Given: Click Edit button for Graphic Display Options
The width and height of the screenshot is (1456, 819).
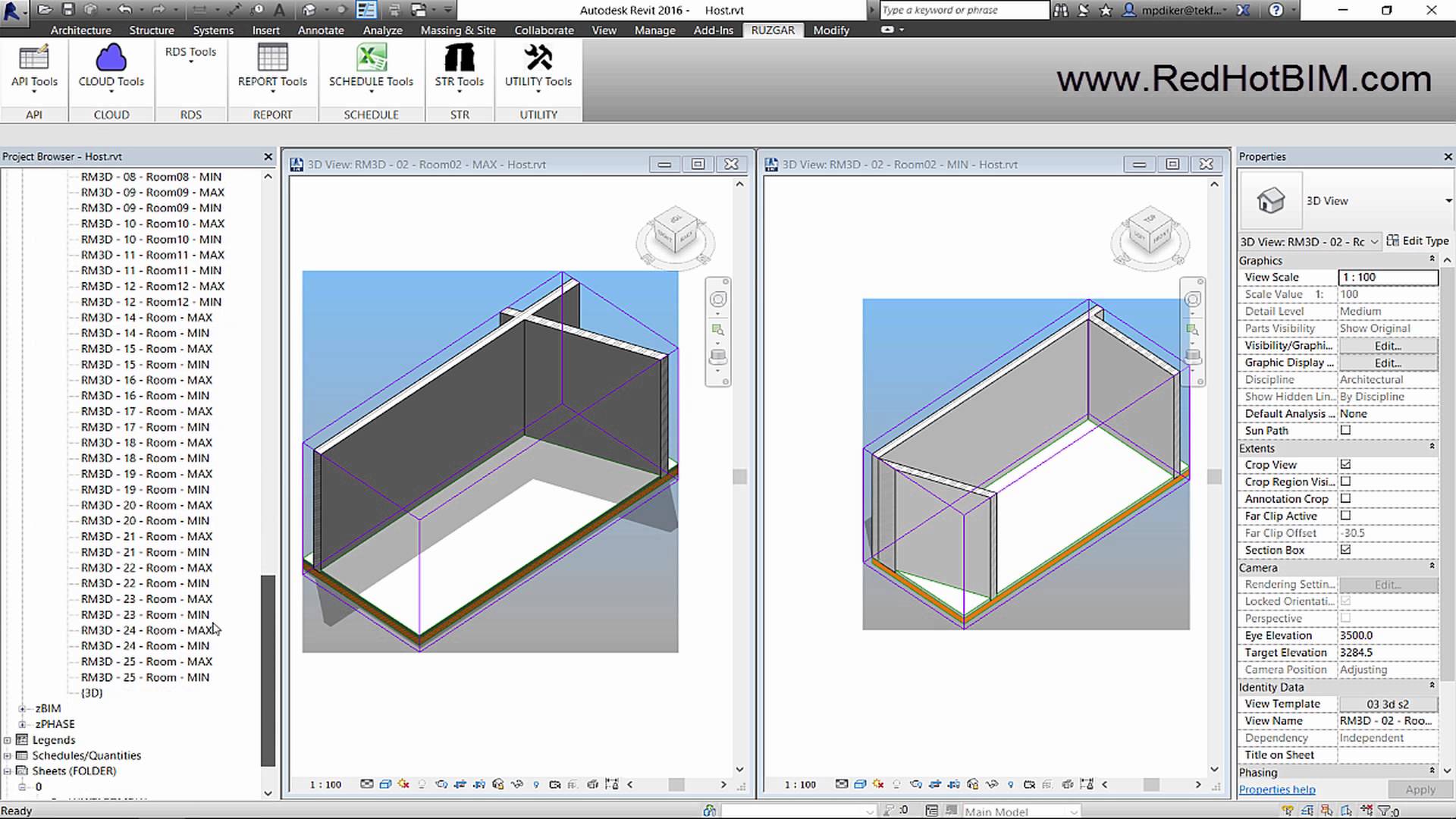Looking at the screenshot, I should click(x=1388, y=362).
